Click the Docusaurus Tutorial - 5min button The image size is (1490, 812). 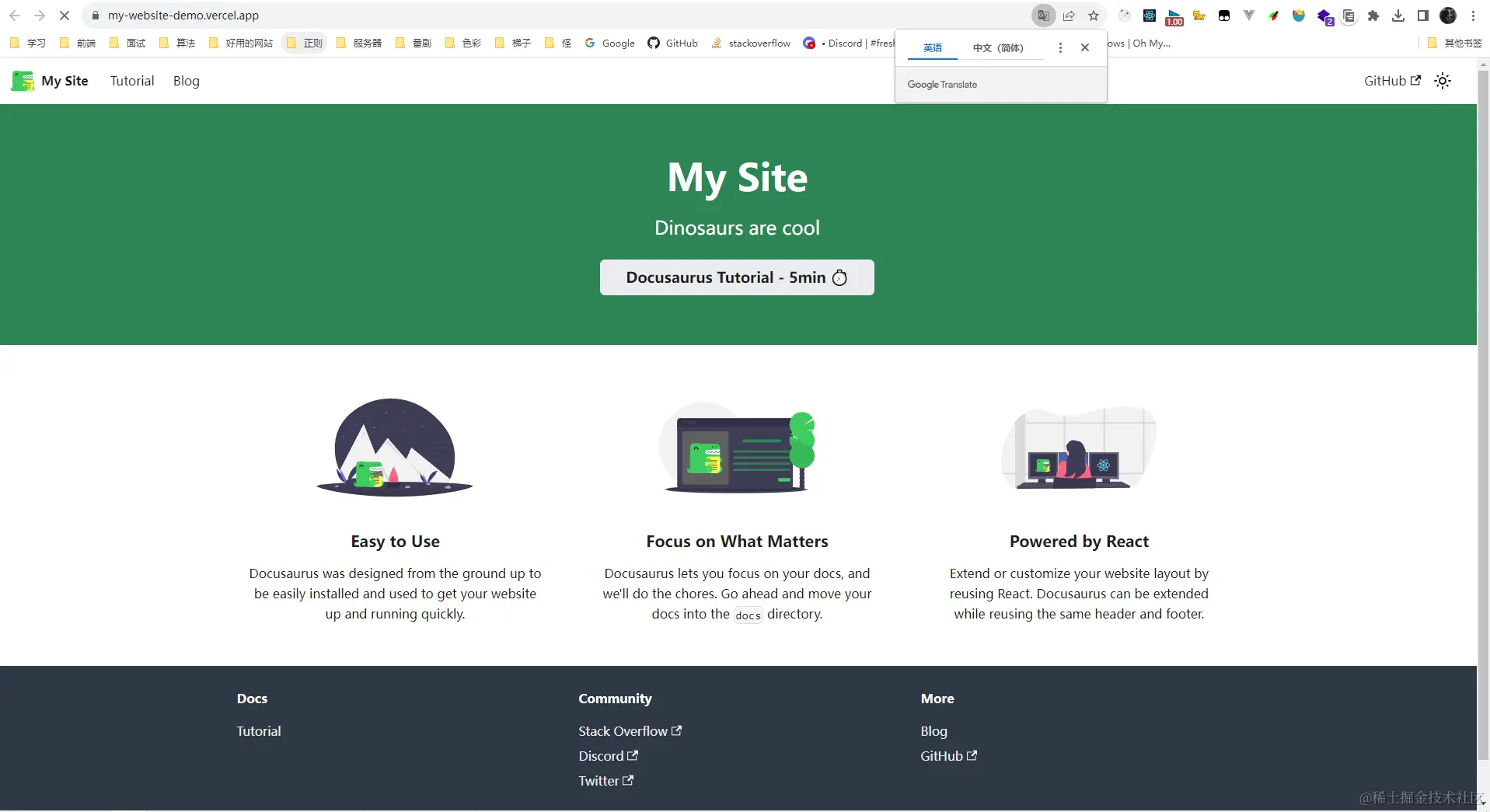point(737,277)
